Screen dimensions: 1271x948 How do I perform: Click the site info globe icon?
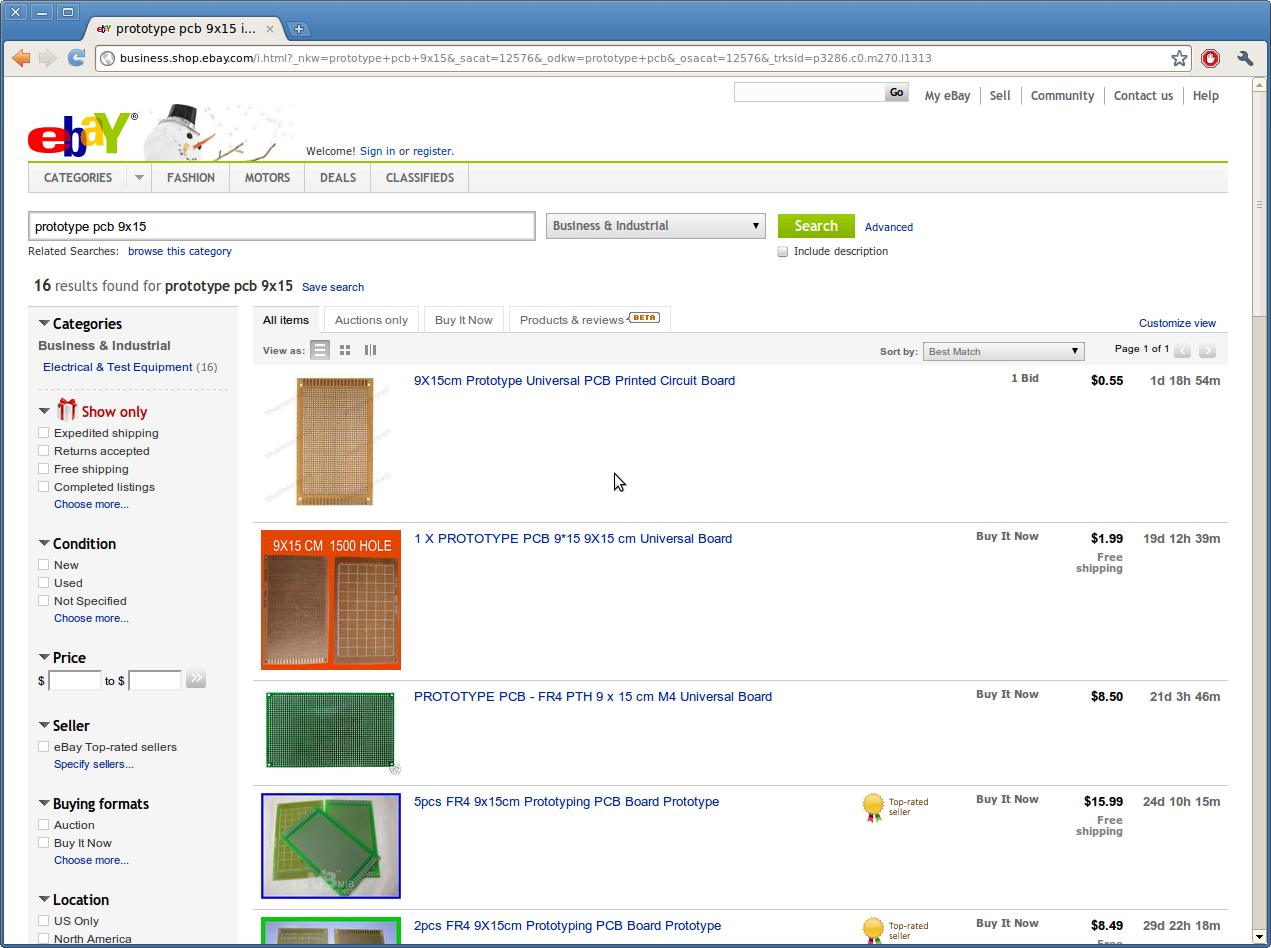(108, 58)
